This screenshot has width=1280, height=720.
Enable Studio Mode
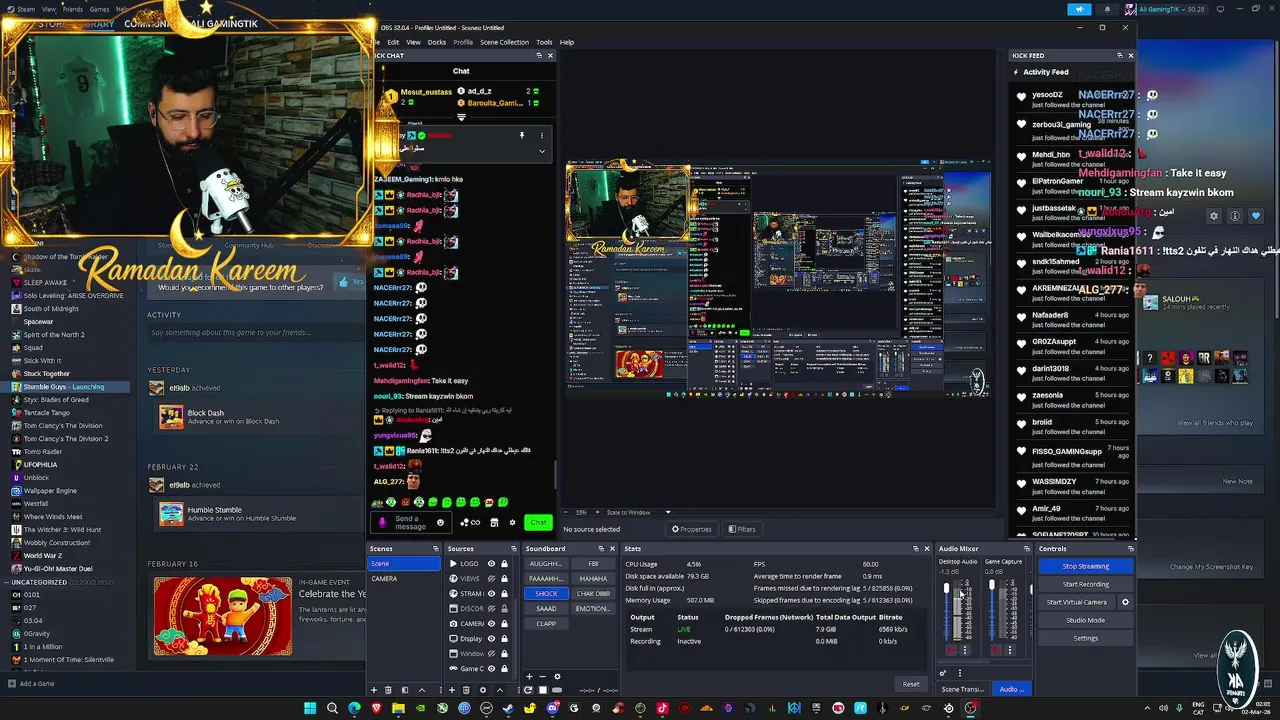(1085, 620)
